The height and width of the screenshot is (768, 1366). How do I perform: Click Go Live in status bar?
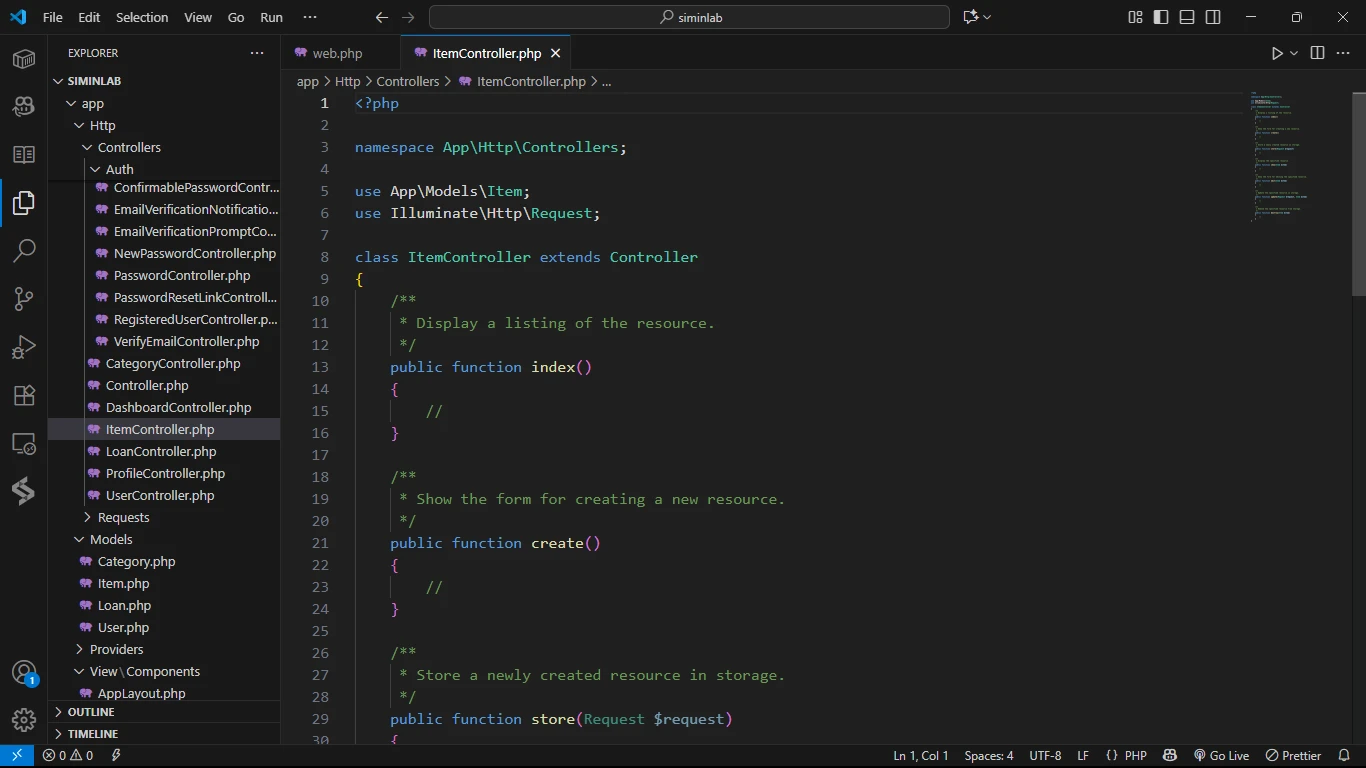(1221, 755)
